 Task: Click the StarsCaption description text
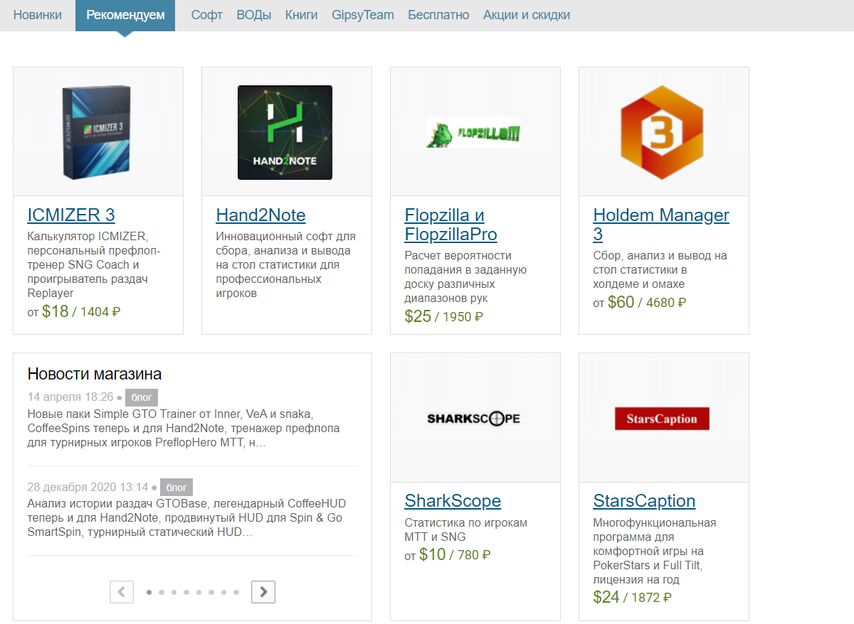tap(654, 551)
